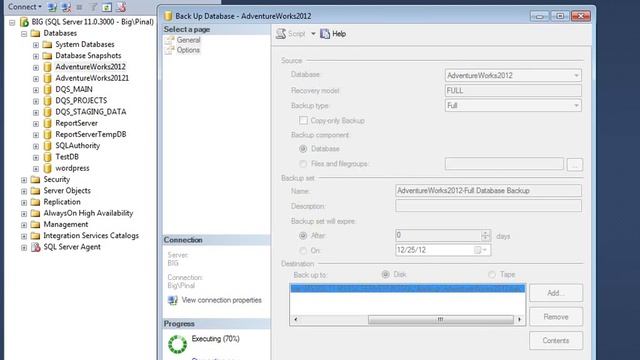The height and width of the screenshot is (360, 640).
Task: Click the BIG server node icon
Action: click(x=24, y=22)
